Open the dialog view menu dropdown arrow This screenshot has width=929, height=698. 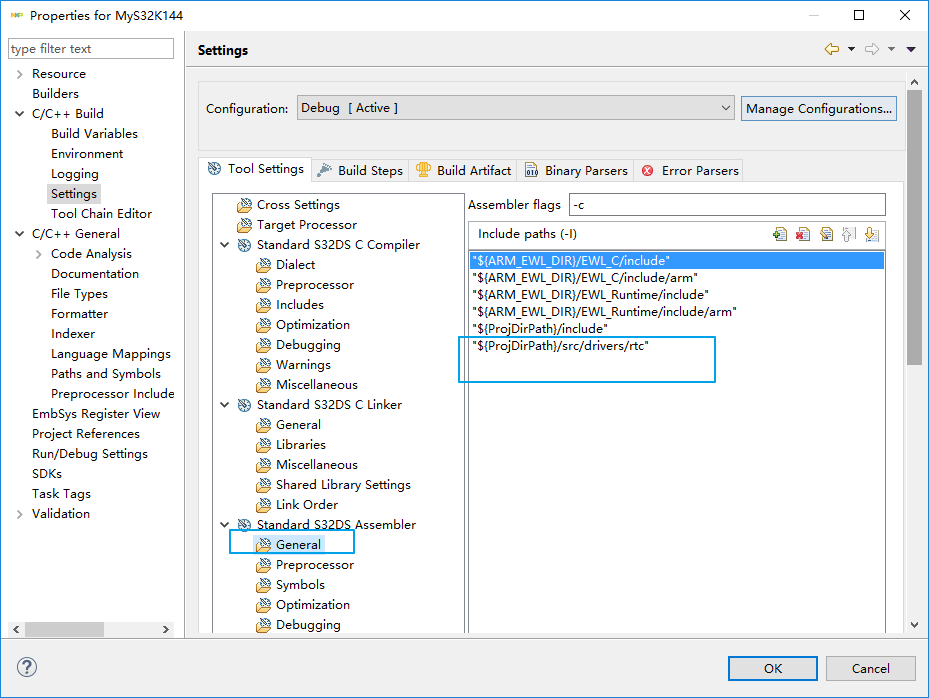tap(911, 49)
